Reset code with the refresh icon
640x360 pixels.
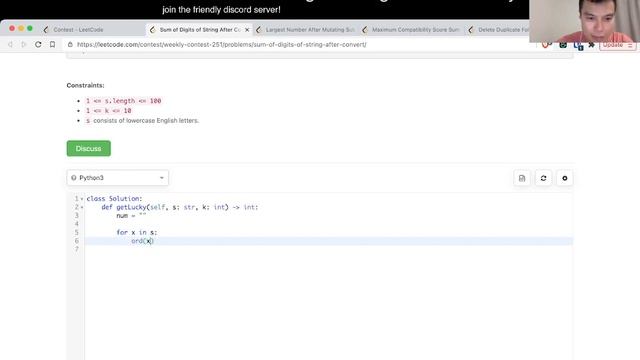coord(543,178)
